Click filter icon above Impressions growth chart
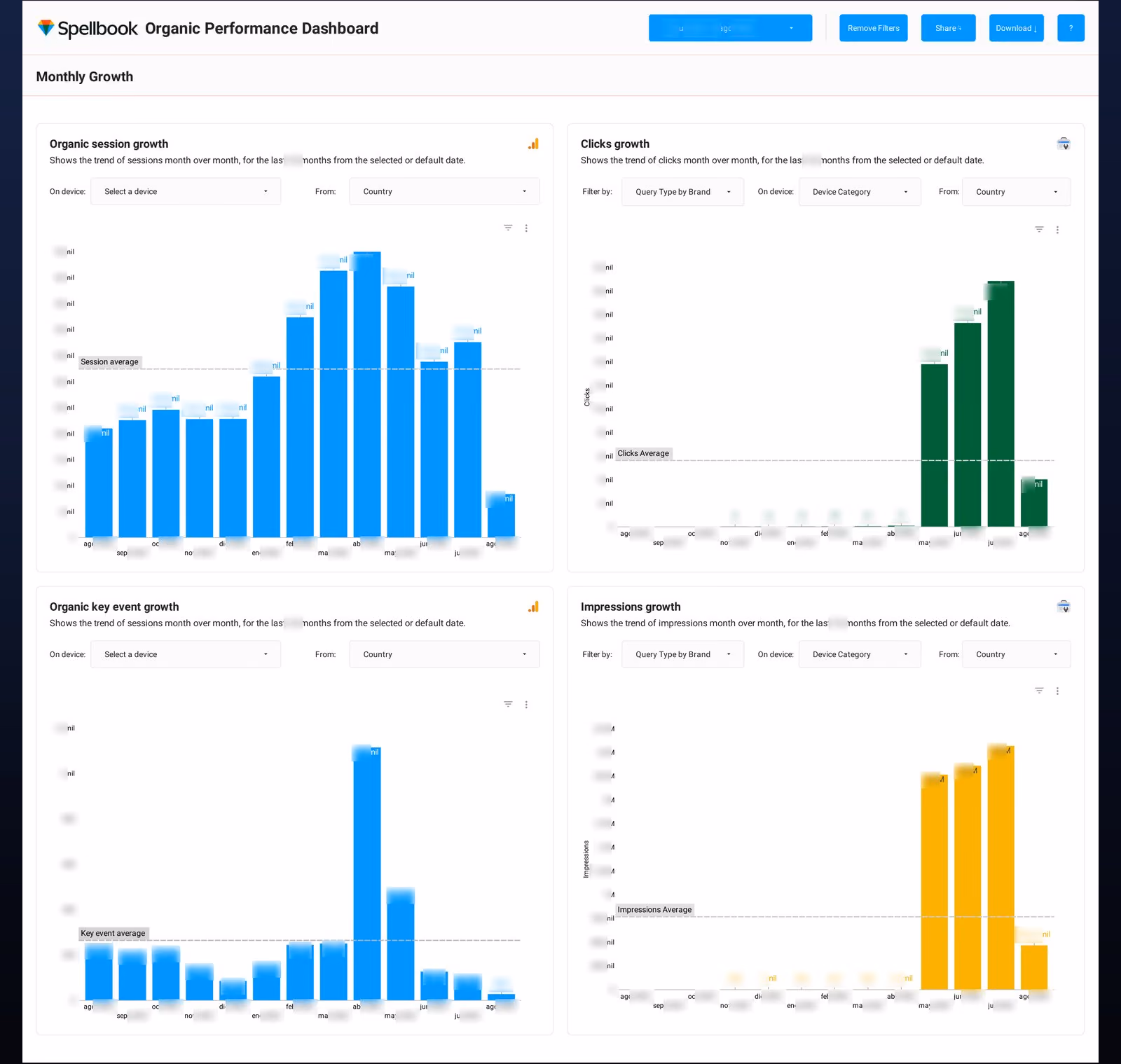Viewport: 1121px width, 1064px height. pyautogui.click(x=1039, y=691)
